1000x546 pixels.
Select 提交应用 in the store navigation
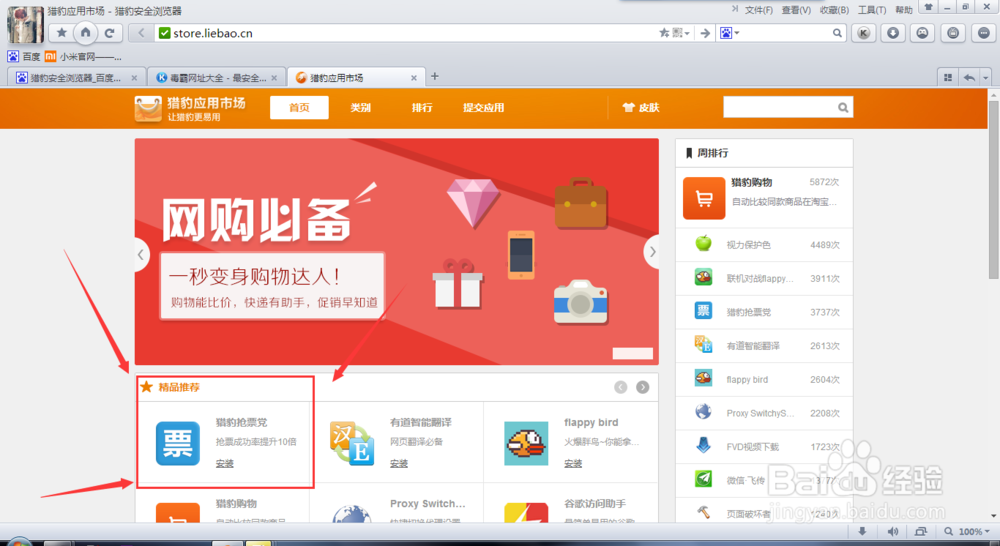[x=483, y=108]
